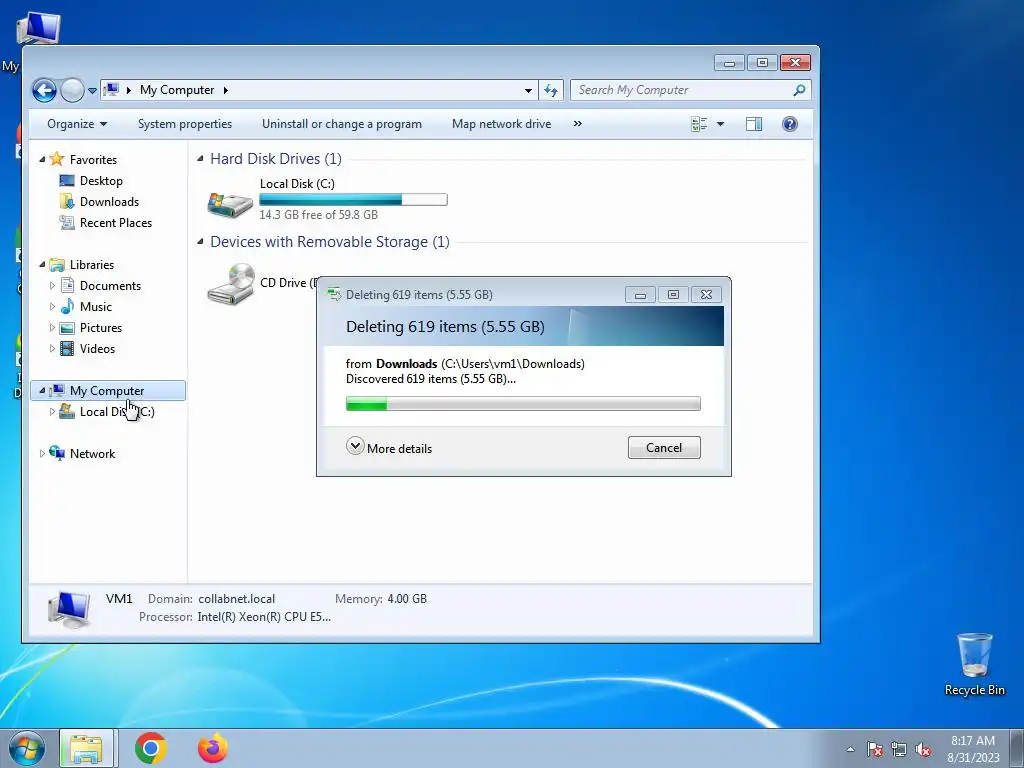Open the recent pages dropdown arrow

[x=93, y=91]
